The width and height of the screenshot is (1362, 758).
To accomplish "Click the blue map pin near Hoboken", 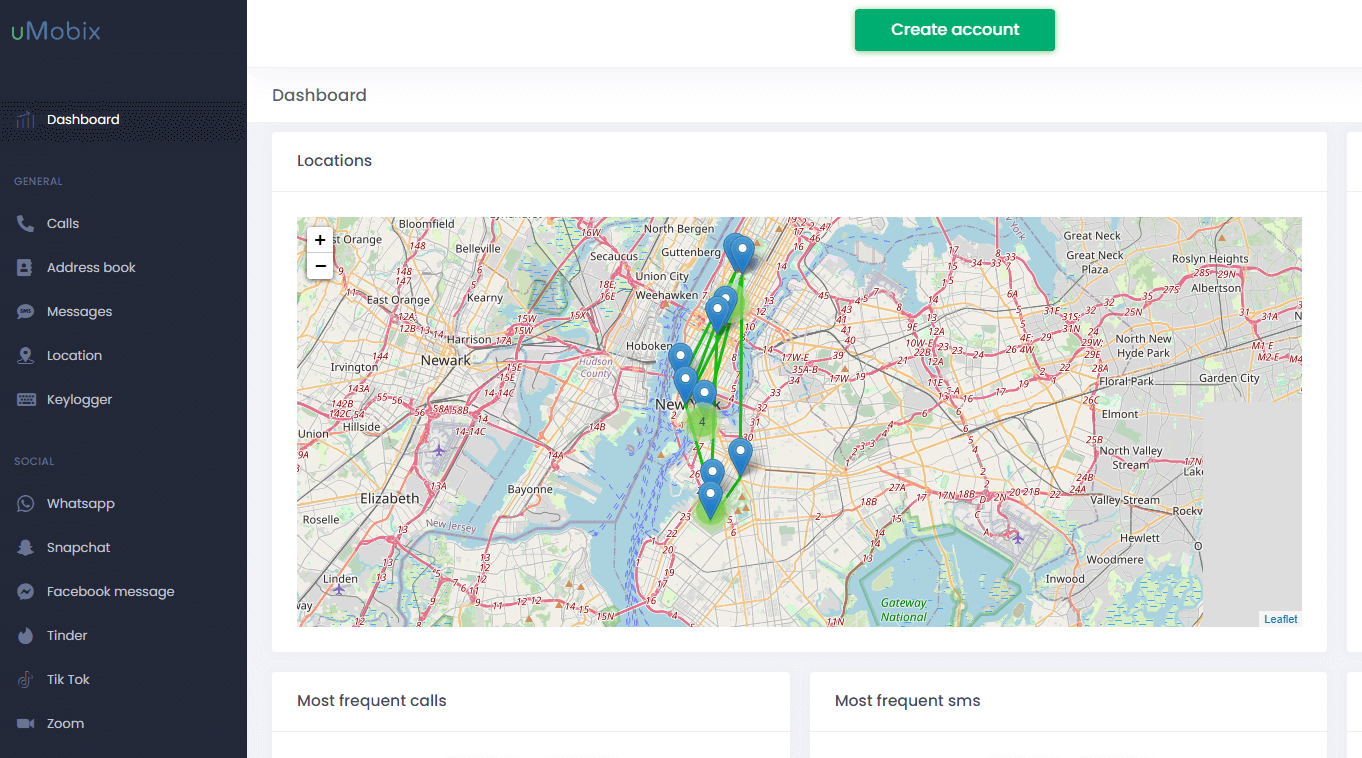I will tap(680, 356).
